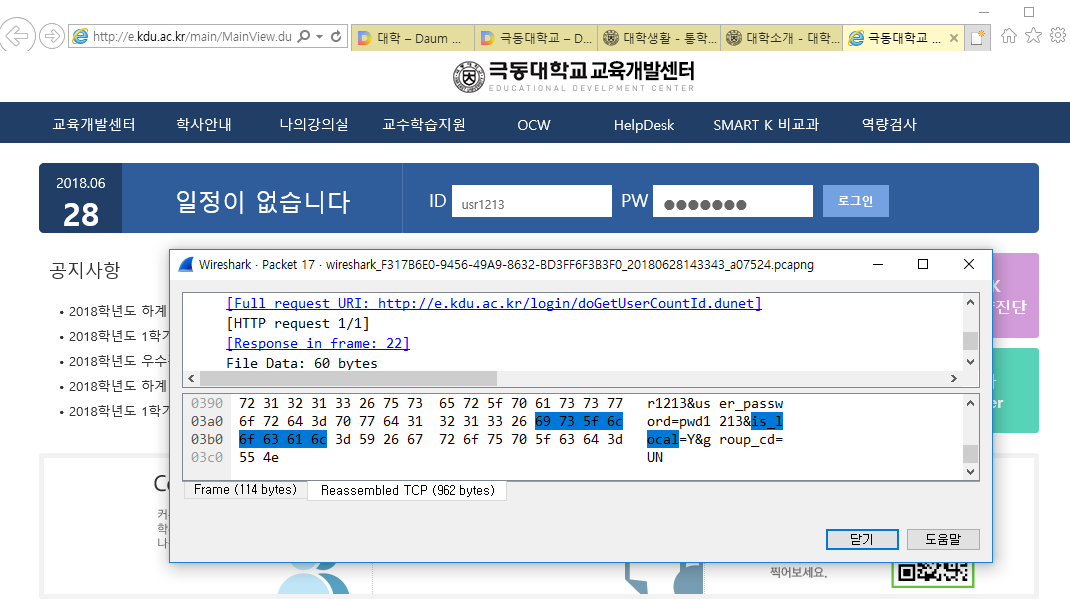Screen dimensions: 1070x599
Task: Click the detail pane scroll-up arrow
Action: coord(970,302)
